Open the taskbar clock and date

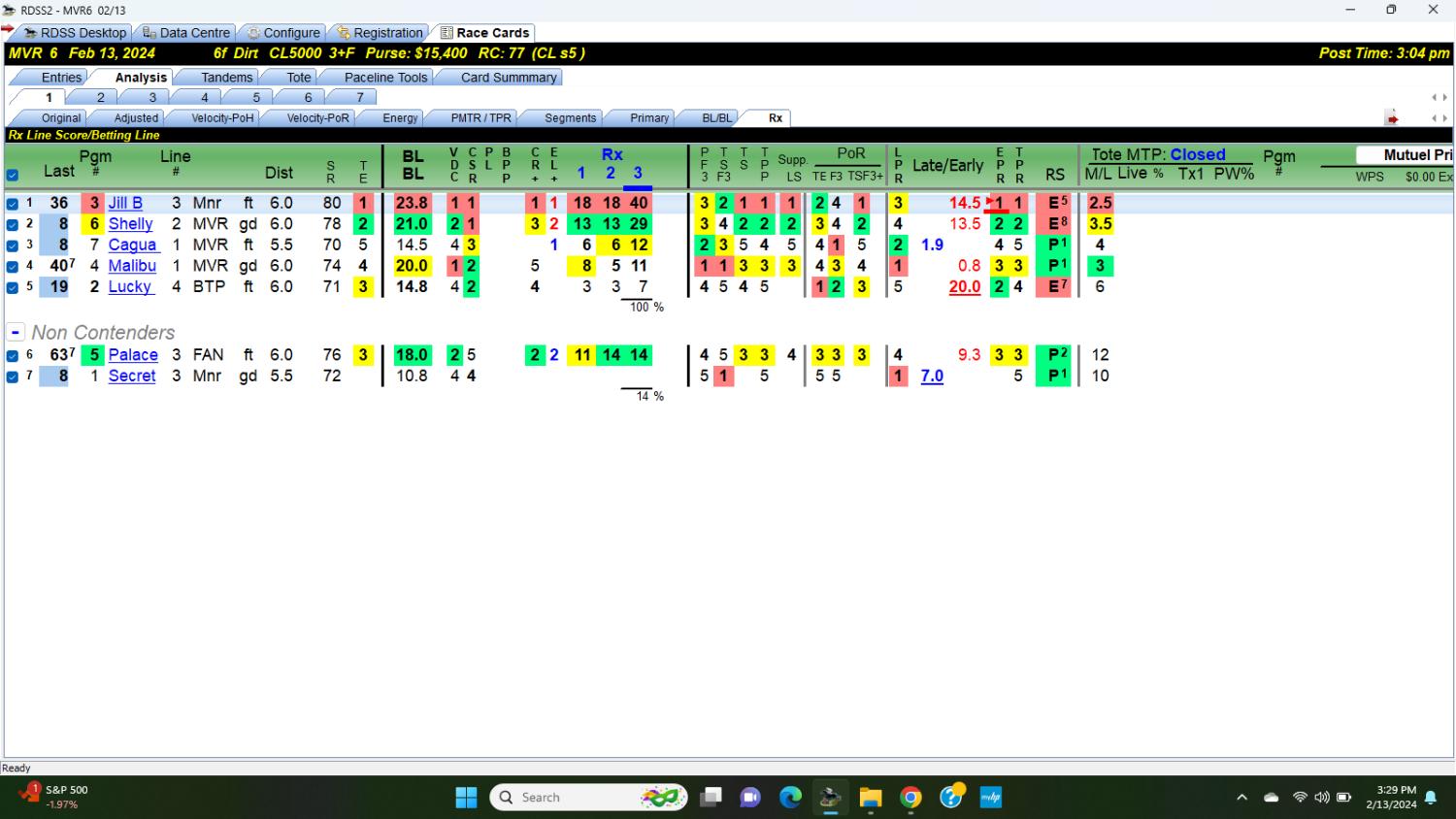[x=1391, y=797]
